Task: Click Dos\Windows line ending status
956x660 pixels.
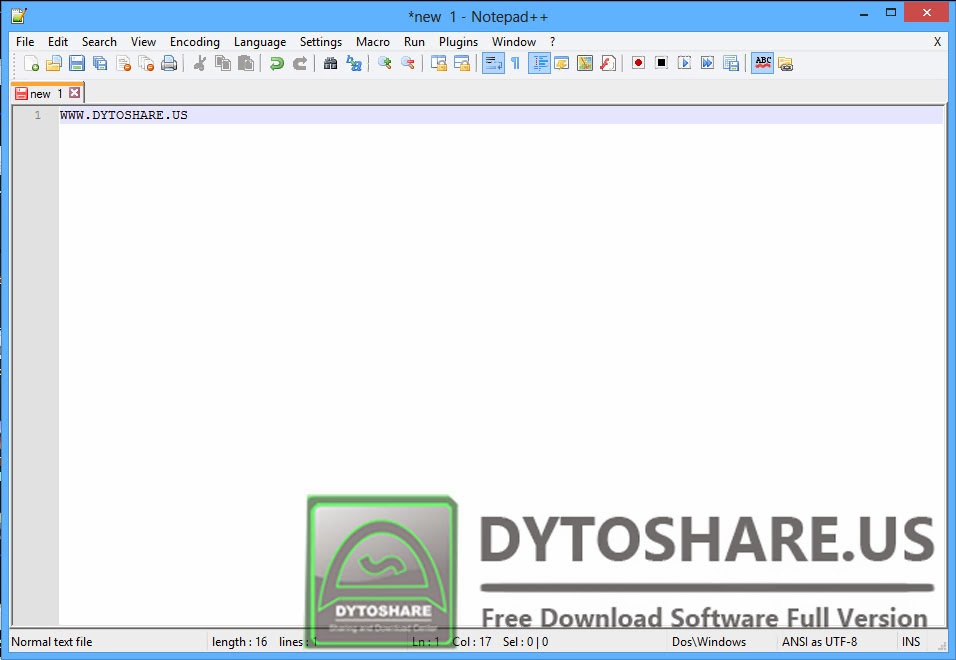Action: (x=709, y=642)
